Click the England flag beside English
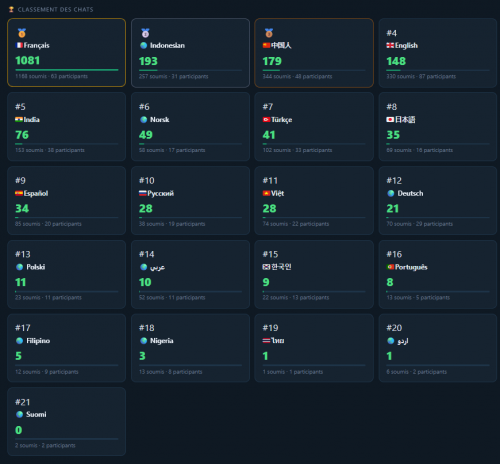 click(x=390, y=45)
